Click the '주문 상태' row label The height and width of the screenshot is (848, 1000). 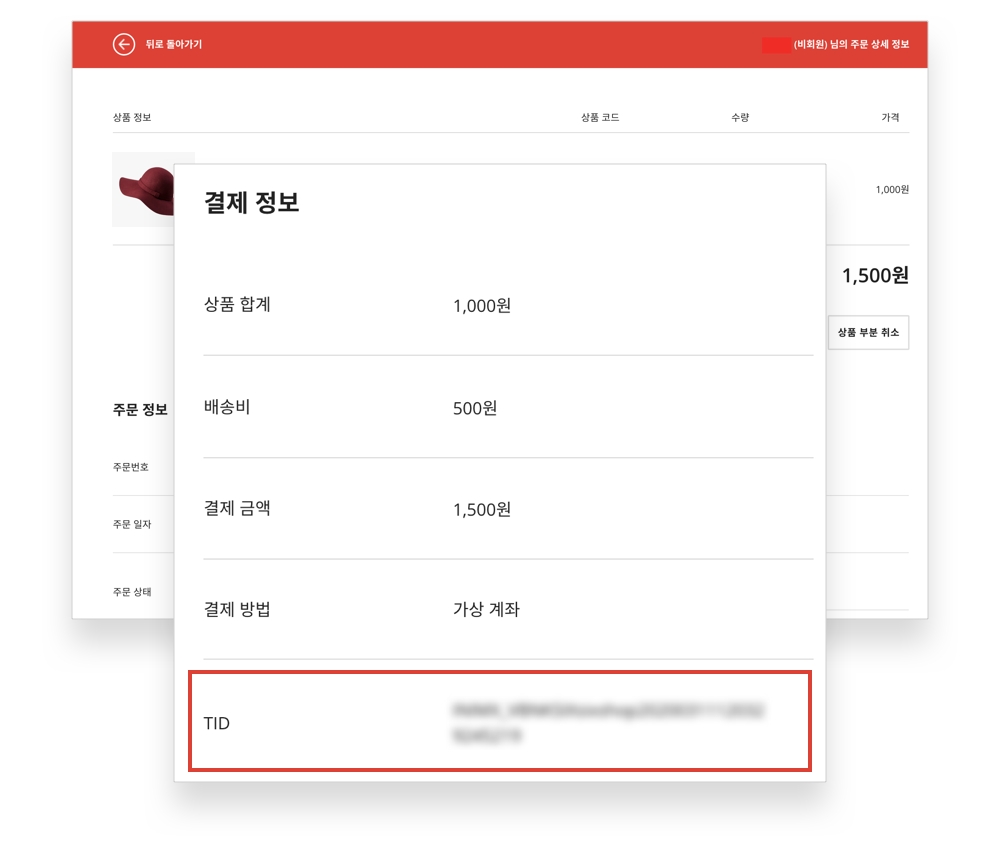pyautogui.click(x=132, y=591)
